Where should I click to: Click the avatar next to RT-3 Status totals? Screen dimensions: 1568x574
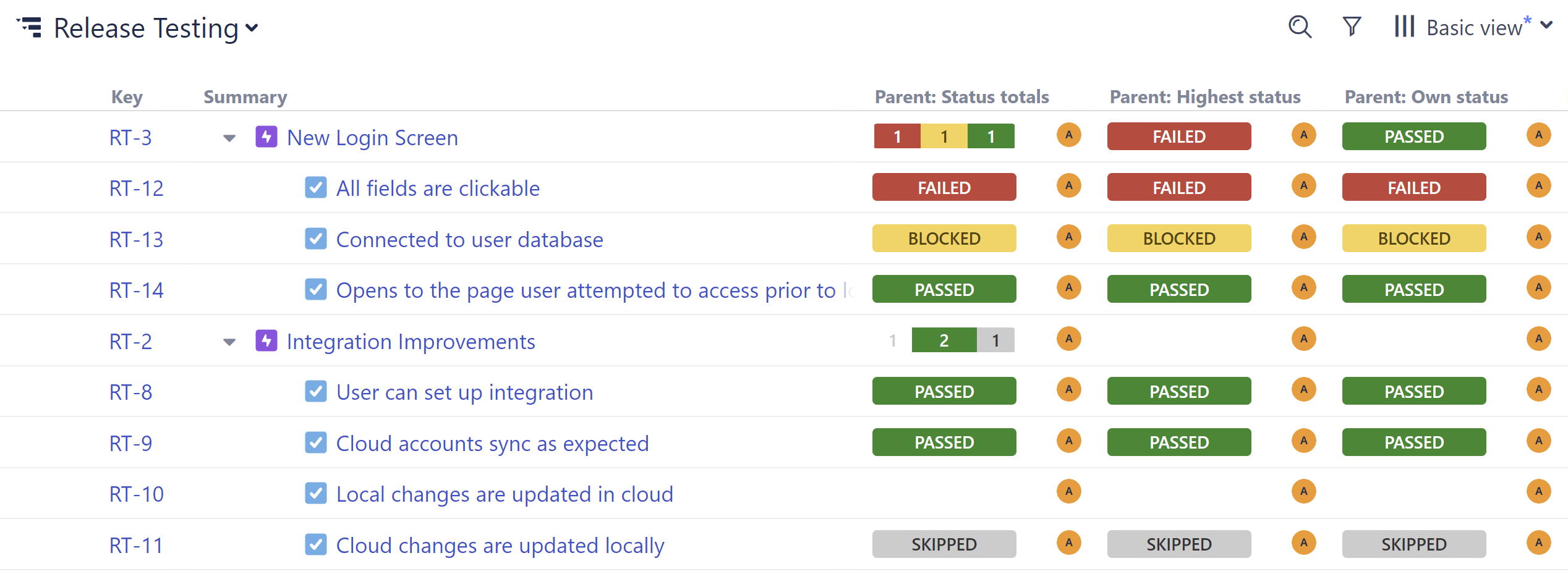pos(1068,135)
